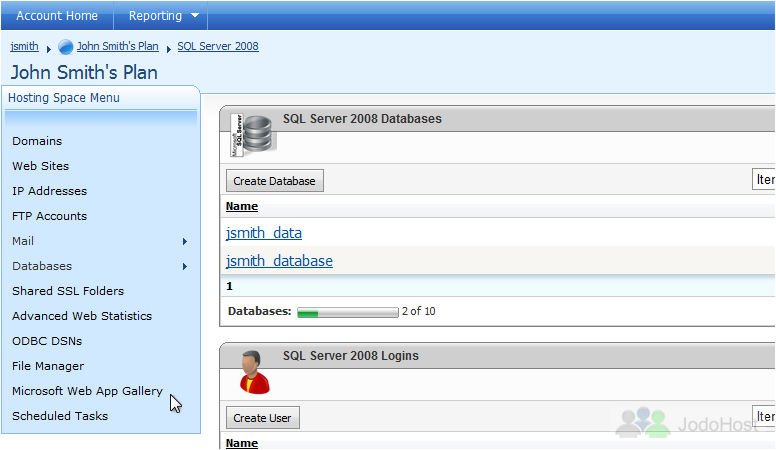This screenshot has width=776, height=450.
Task: Select IP Addresses in the sidebar
Action: pyautogui.click(x=49, y=191)
